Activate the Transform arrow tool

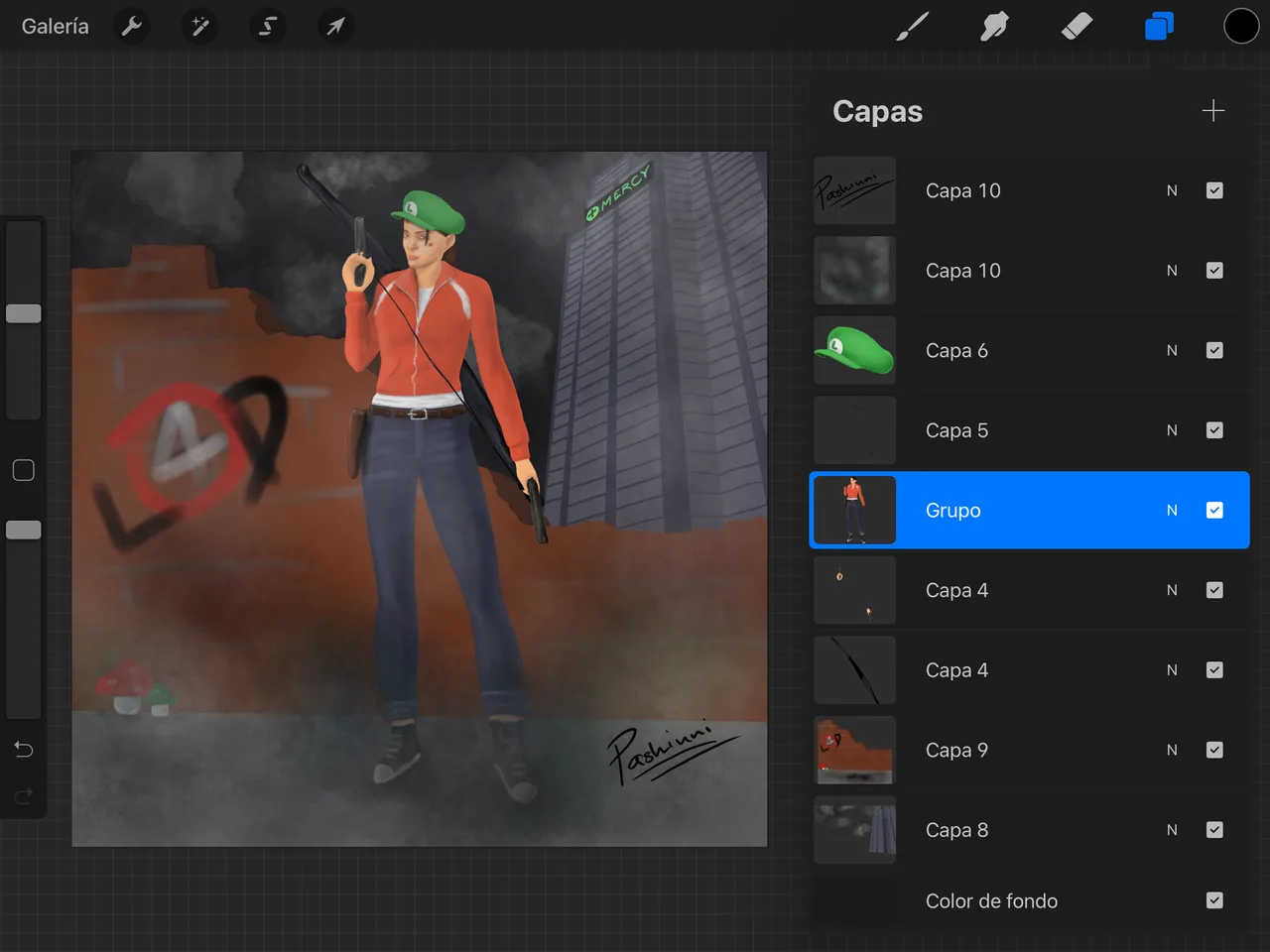click(335, 27)
